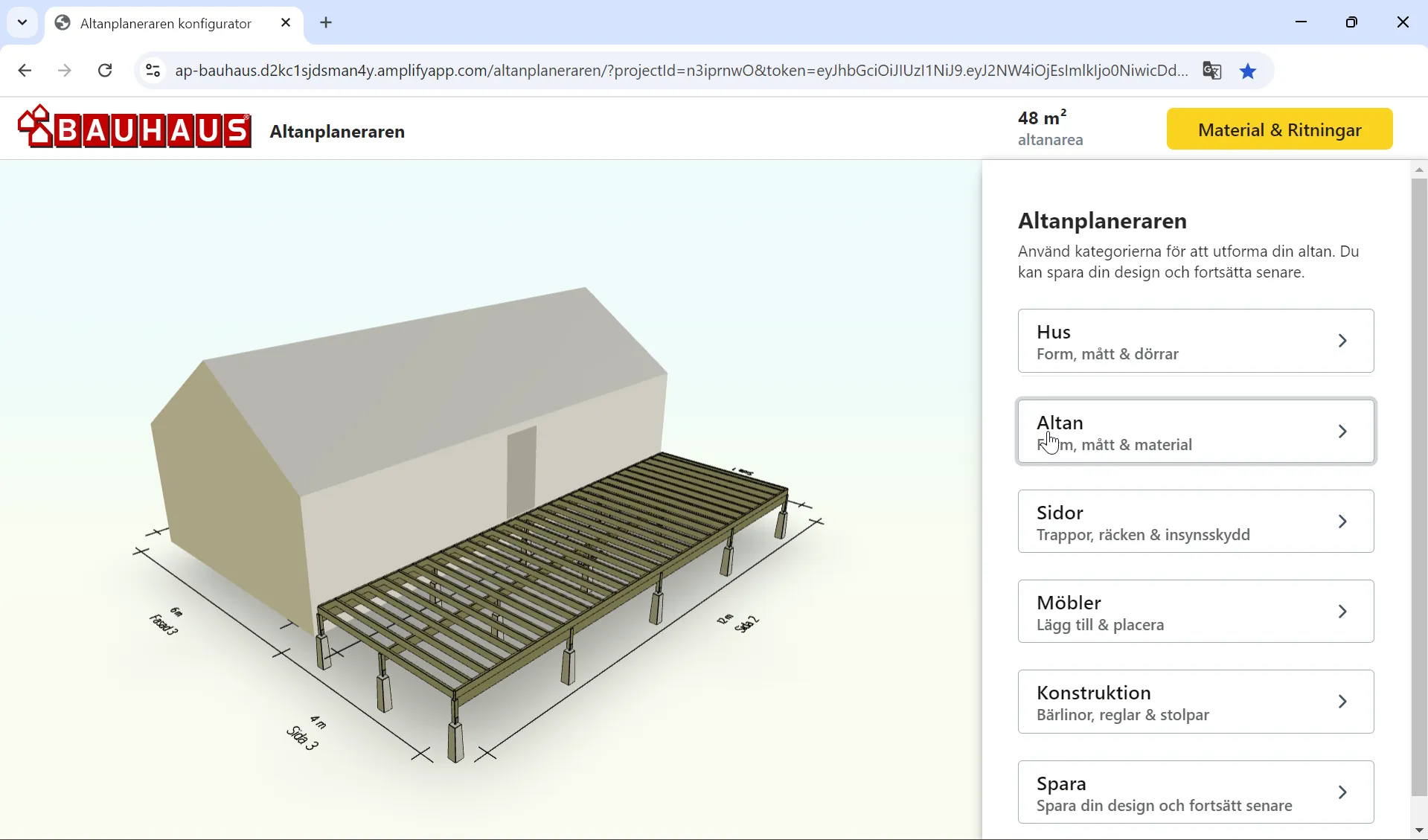Toggle the bookmark star for this page

(x=1248, y=70)
